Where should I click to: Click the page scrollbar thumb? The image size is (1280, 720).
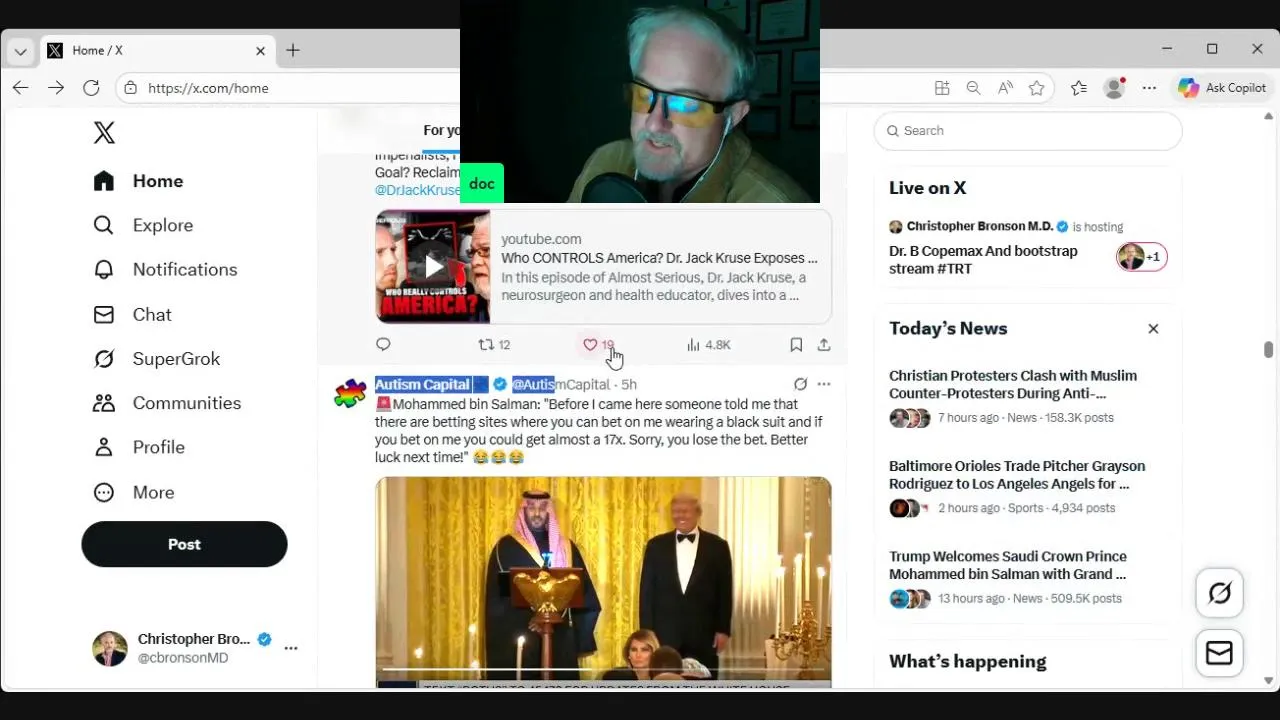(1268, 349)
